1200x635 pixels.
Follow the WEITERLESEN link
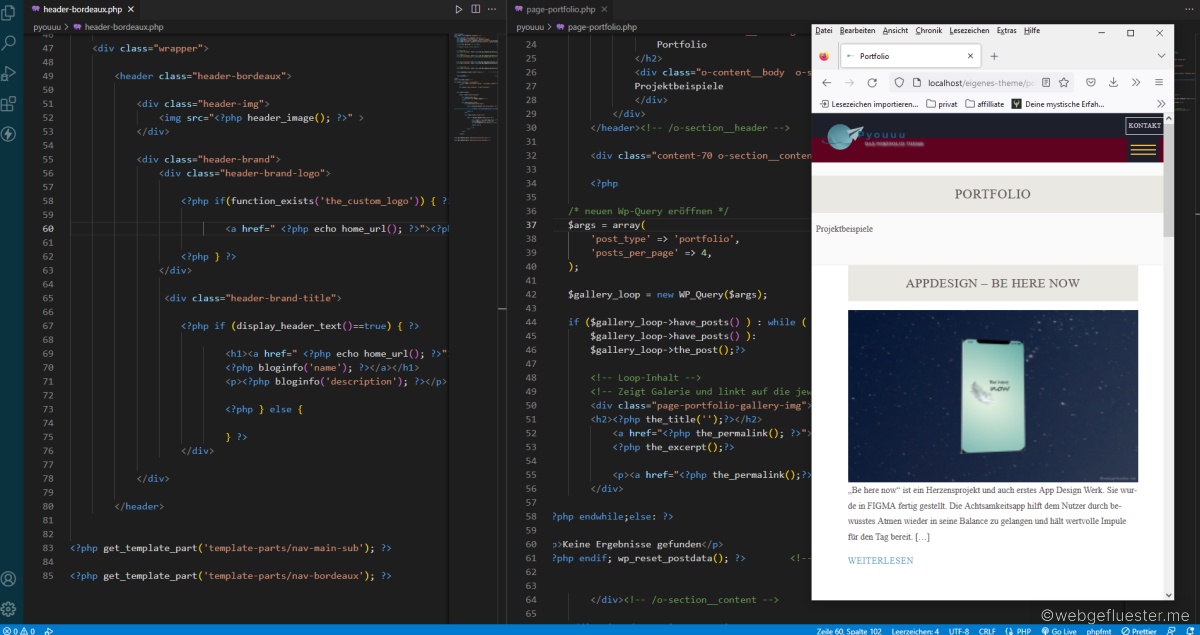(x=880, y=561)
